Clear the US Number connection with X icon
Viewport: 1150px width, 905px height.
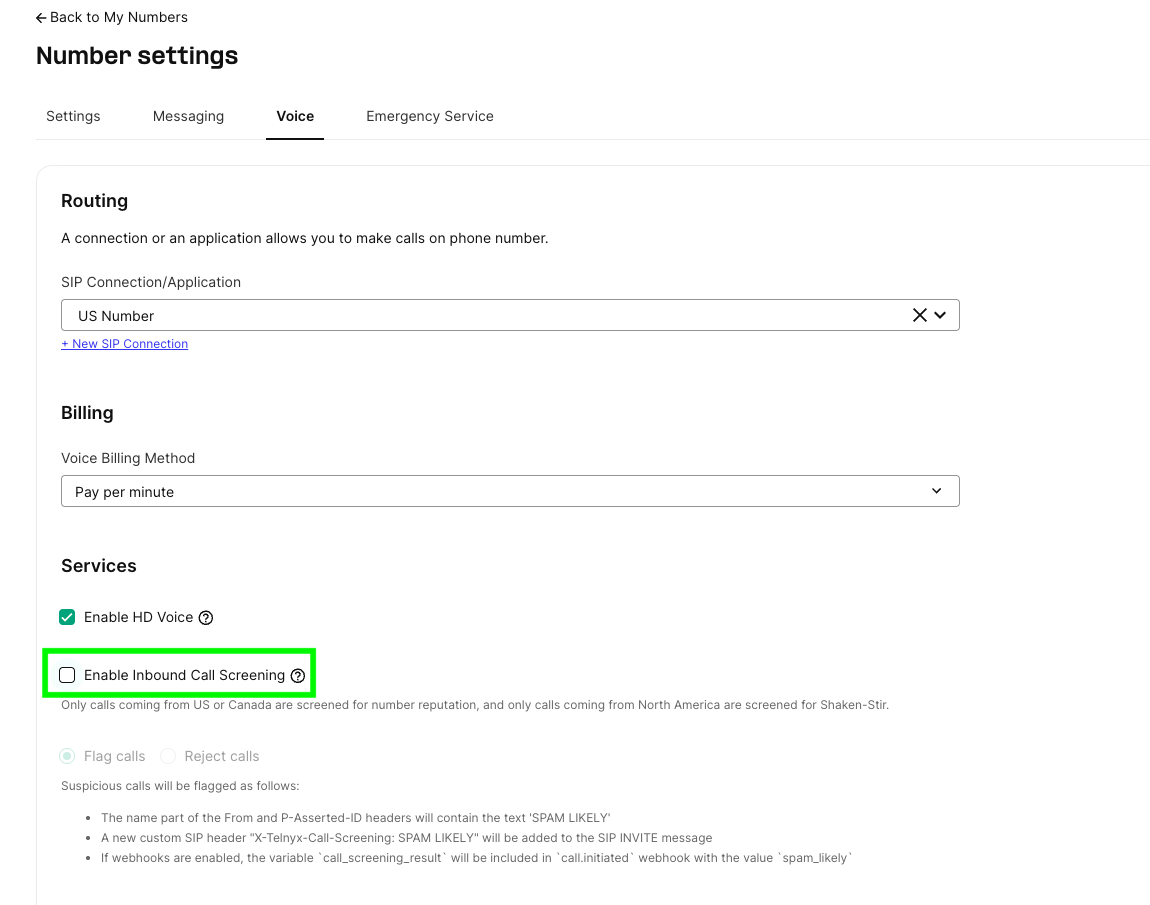click(919, 315)
